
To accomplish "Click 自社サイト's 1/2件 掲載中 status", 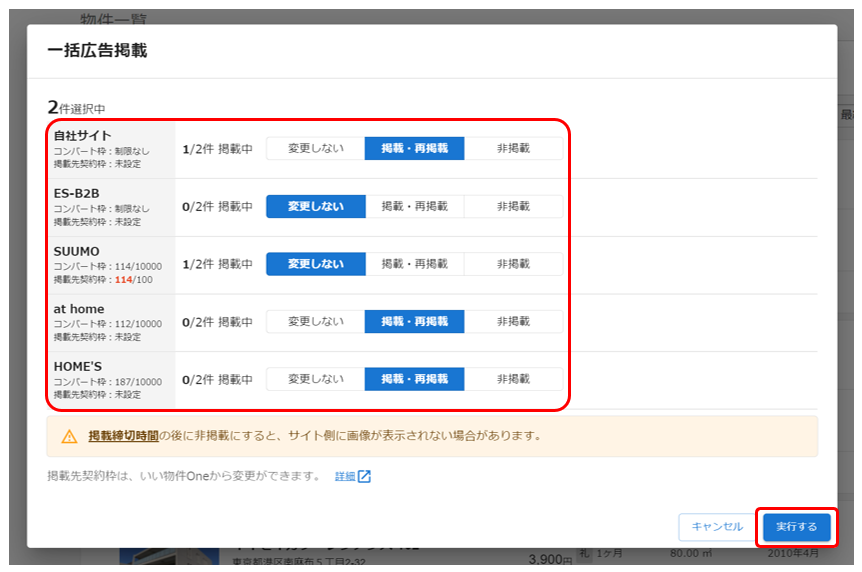I will (217, 149).
